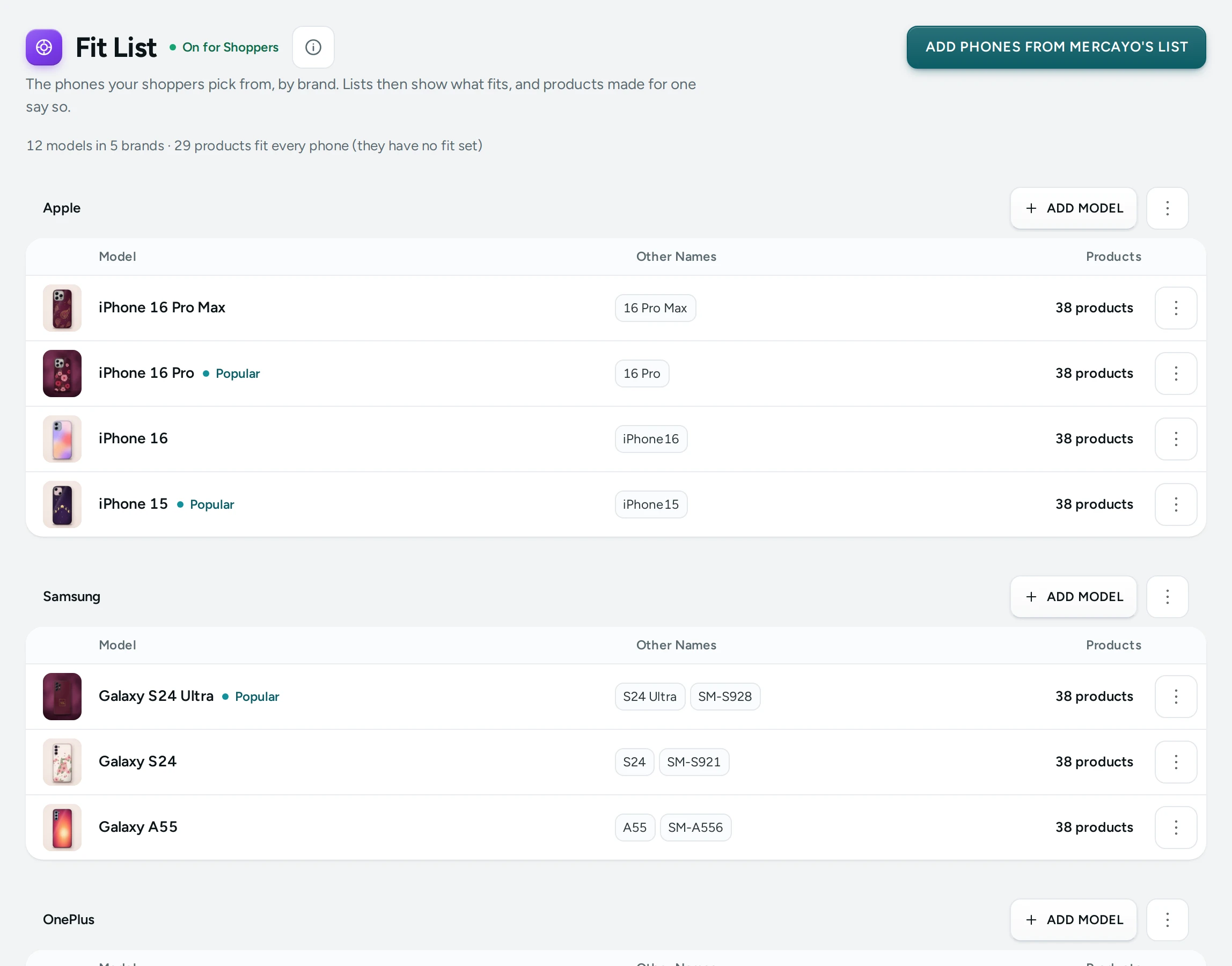Click iPhone 15 case thumbnail
1232x966 pixels.
pos(62,504)
